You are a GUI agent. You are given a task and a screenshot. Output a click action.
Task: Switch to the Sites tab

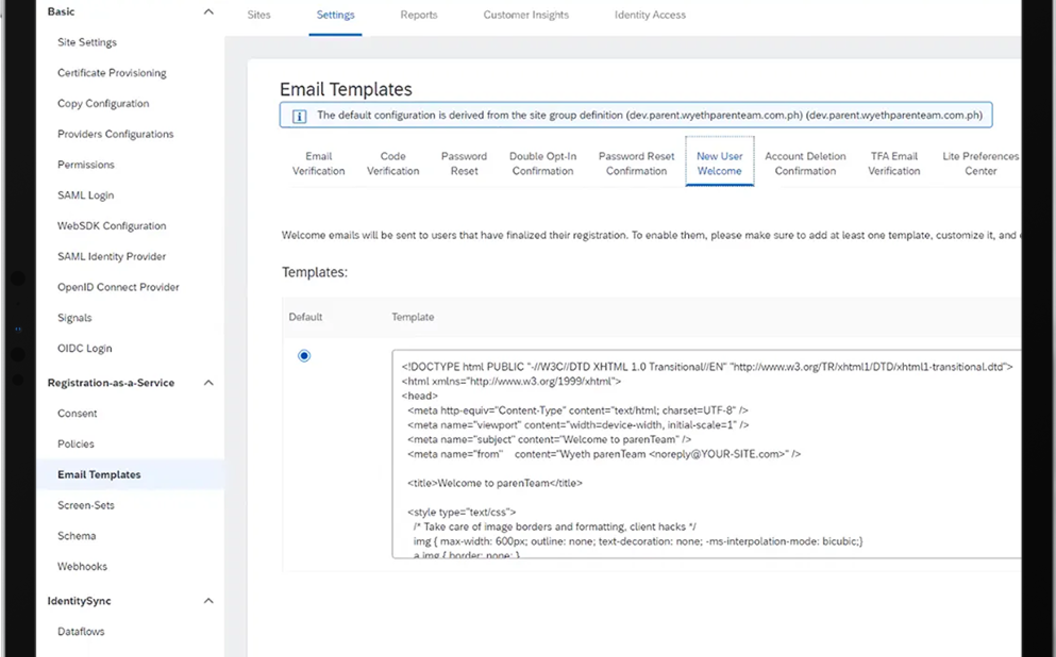[258, 15]
